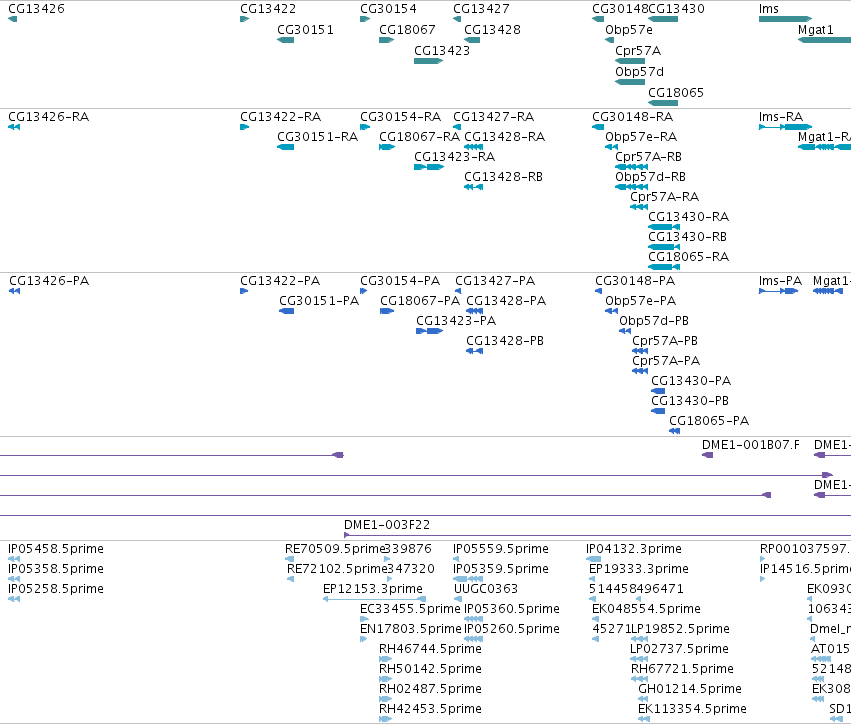Select the Obp57d-RB transcript label

pyautogui.click(x=650, y=177)
